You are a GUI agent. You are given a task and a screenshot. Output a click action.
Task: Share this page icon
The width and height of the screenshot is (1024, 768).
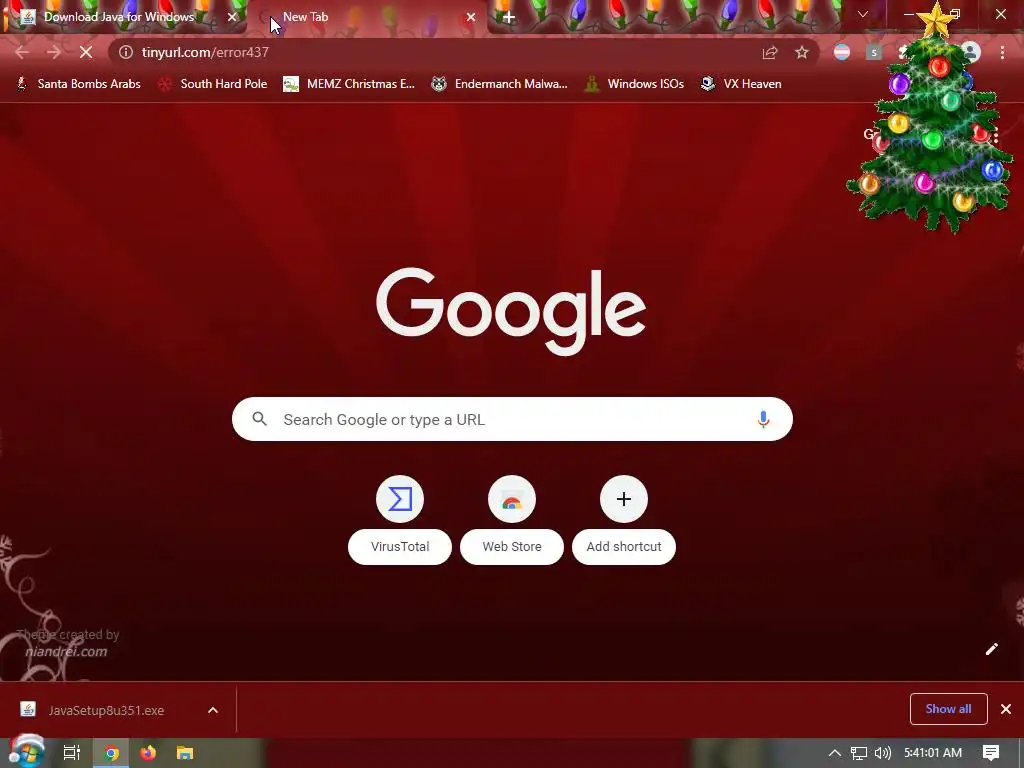[x=770, y=52]
